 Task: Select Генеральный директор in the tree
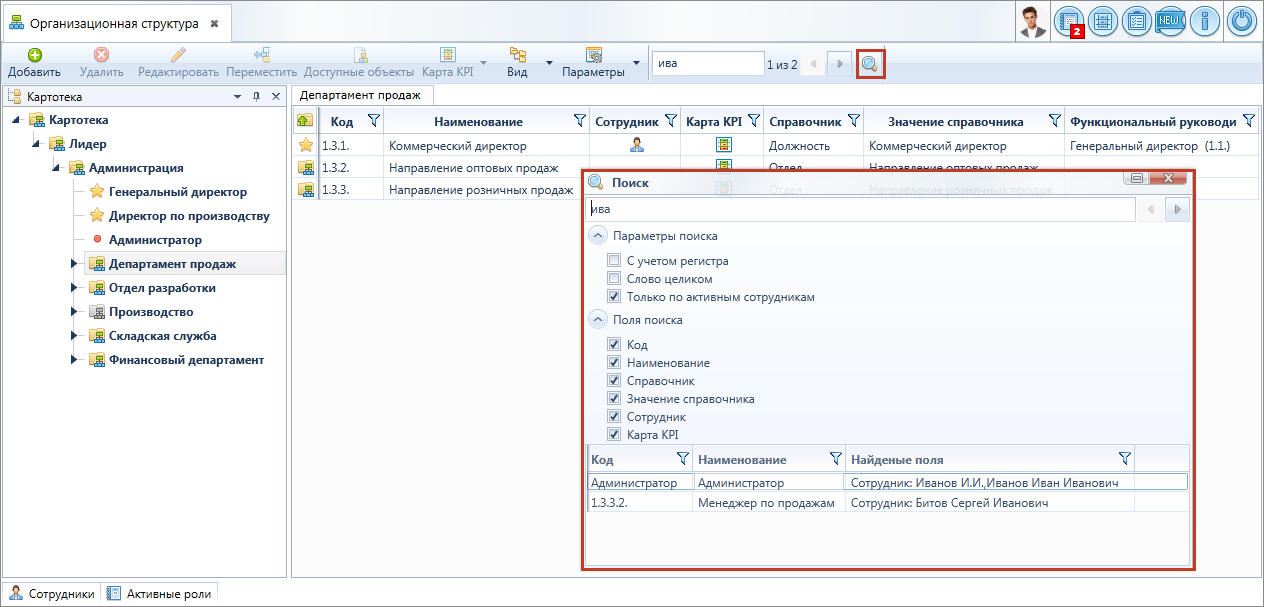178,192
